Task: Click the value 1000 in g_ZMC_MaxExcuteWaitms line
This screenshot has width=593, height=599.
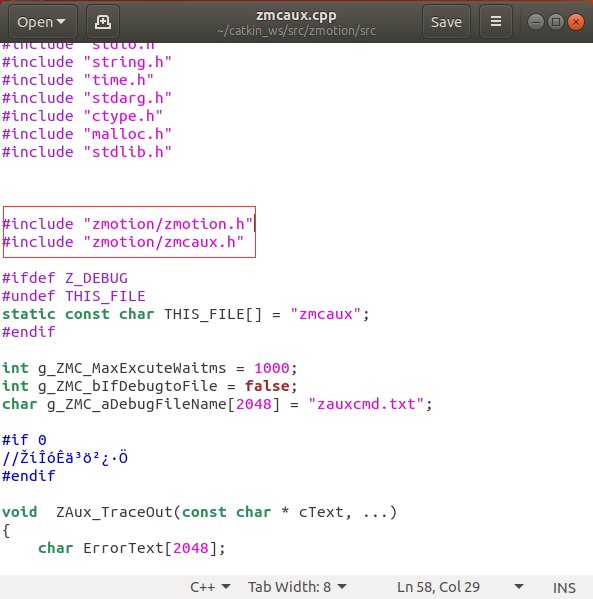Action: (x=272, y=368)
